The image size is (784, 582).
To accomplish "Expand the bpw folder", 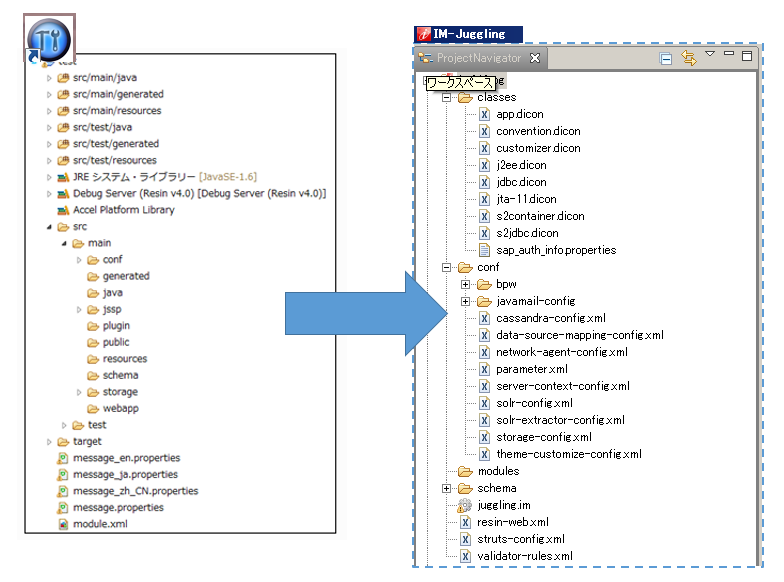I will pos(466,284).
